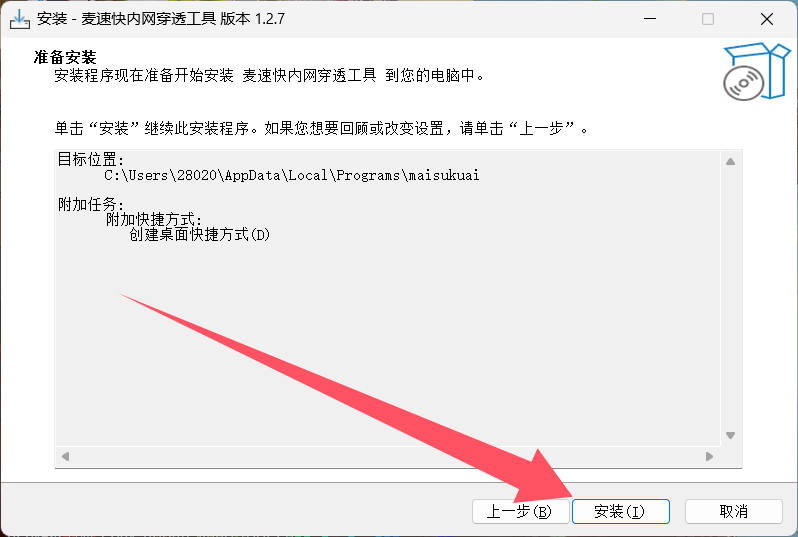
Task: Close the installer window
Action: 766,19
